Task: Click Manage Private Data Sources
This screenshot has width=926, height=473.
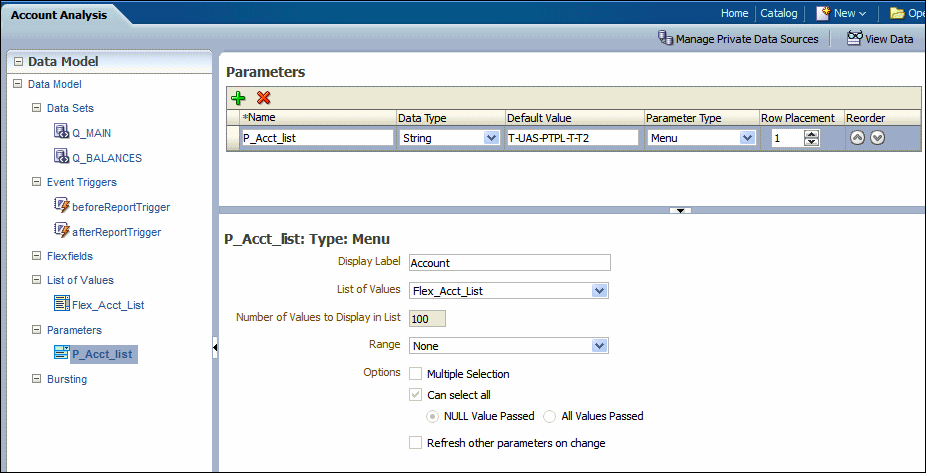Action: coord(738,39)
